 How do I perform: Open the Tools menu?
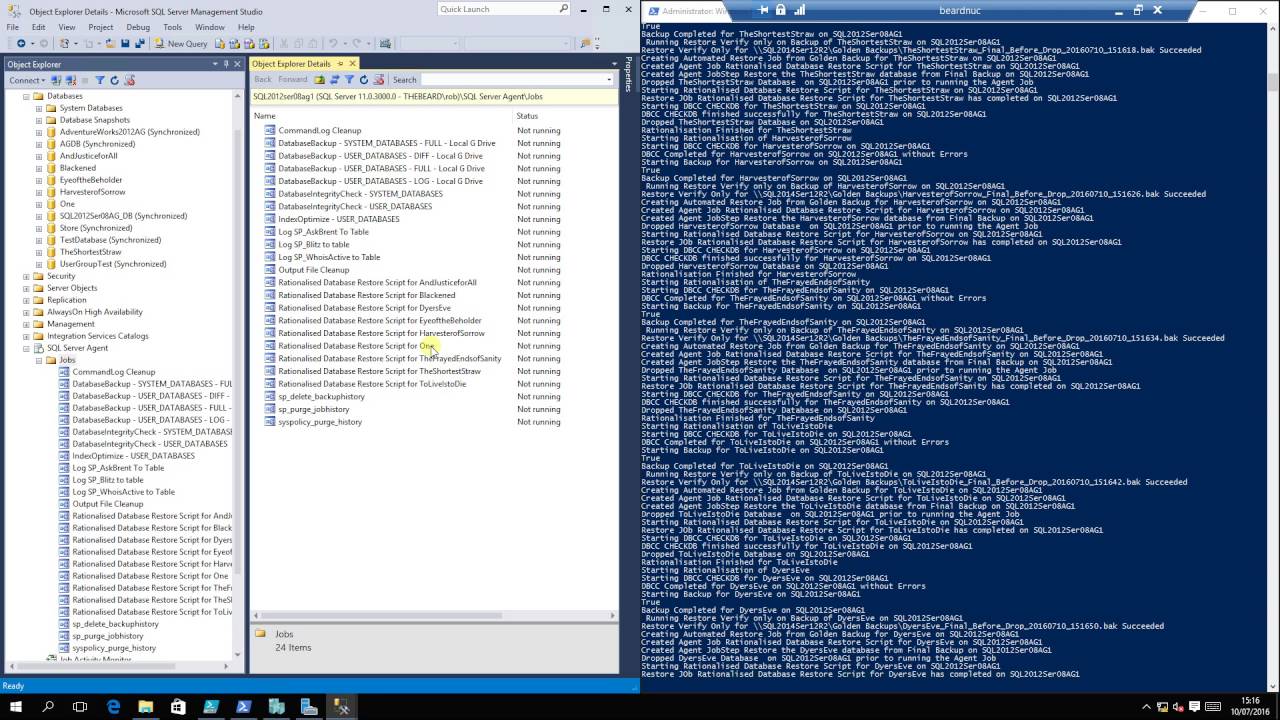click(172, 27)
